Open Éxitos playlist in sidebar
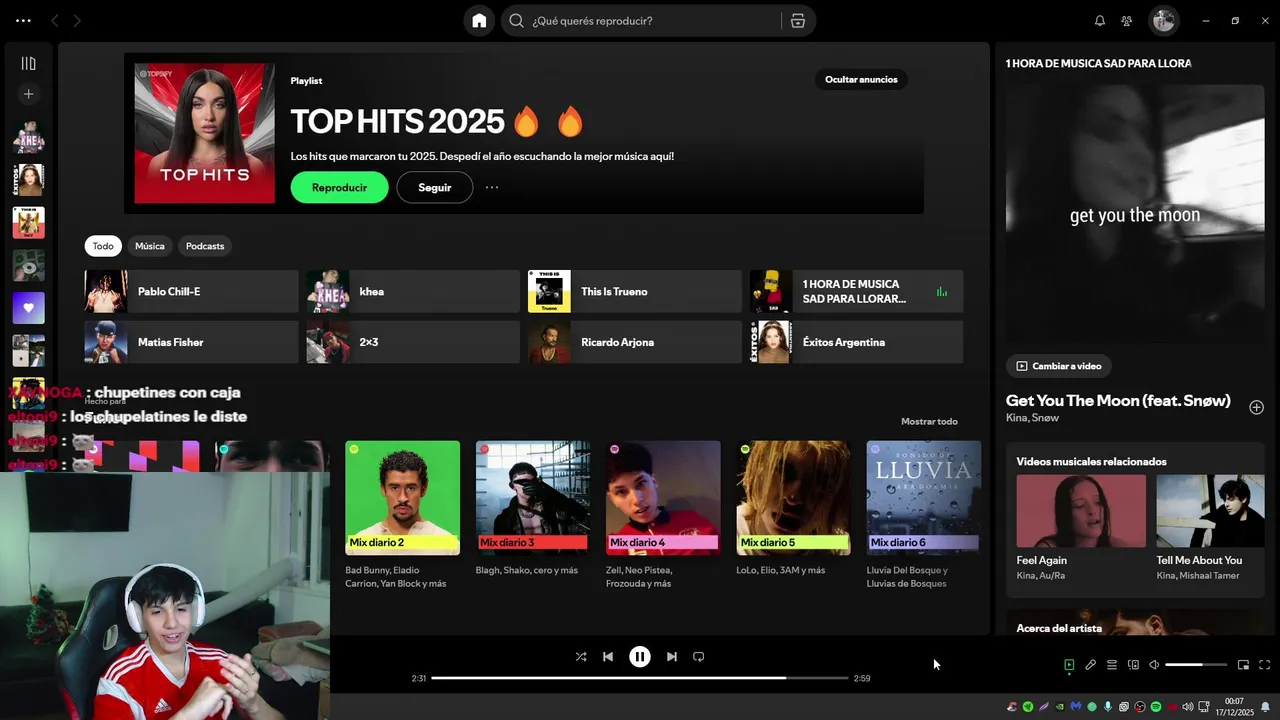 28,180
